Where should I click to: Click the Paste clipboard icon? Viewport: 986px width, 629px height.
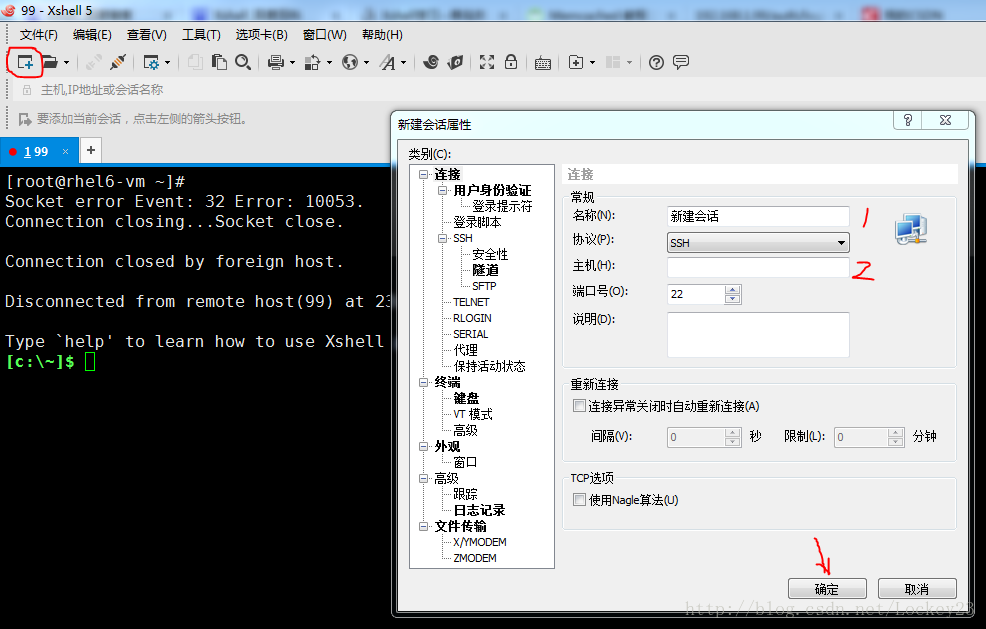pos(219,62)
